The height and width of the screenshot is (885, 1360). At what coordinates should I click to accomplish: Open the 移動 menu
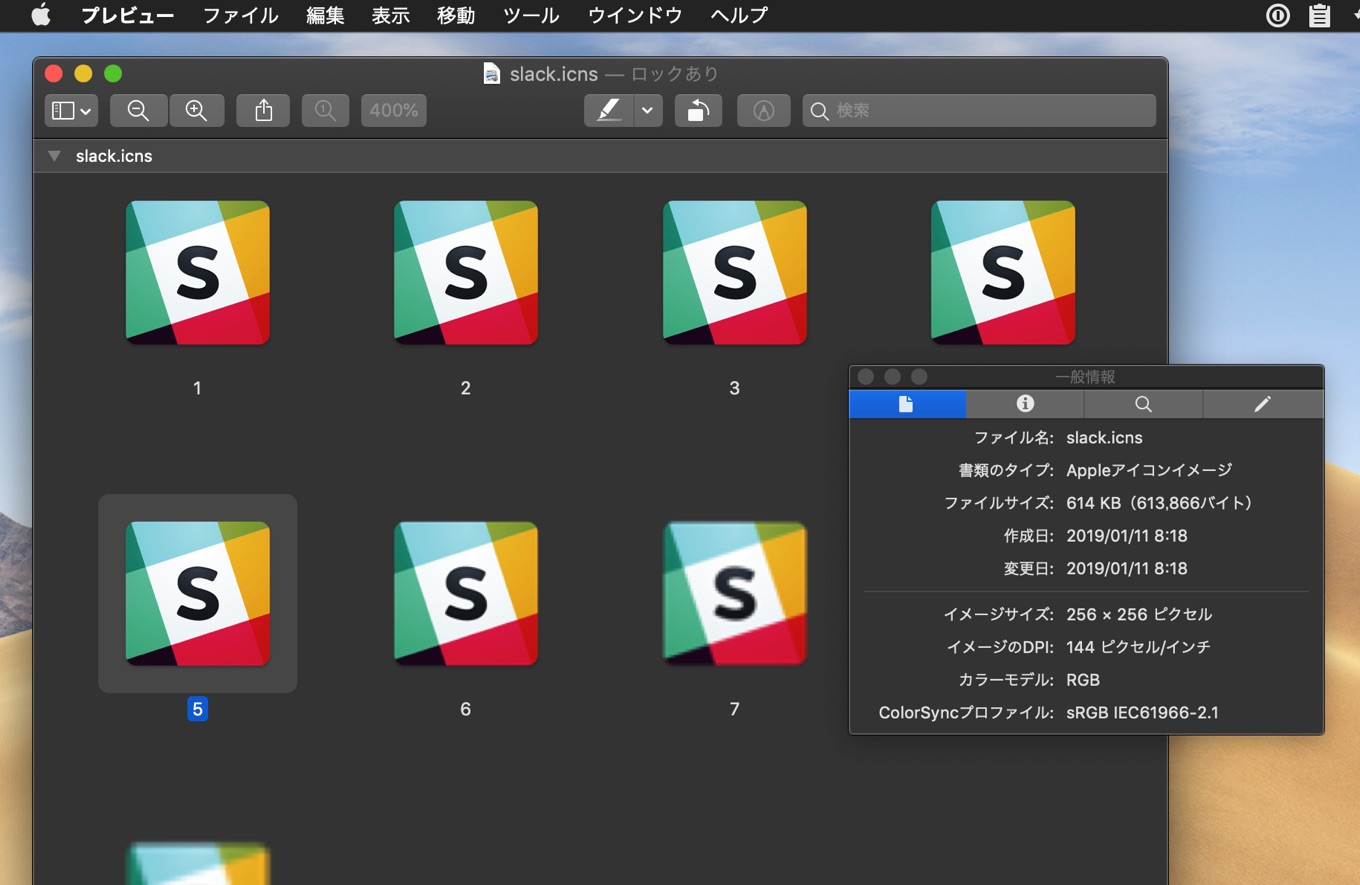coord(456,15)
